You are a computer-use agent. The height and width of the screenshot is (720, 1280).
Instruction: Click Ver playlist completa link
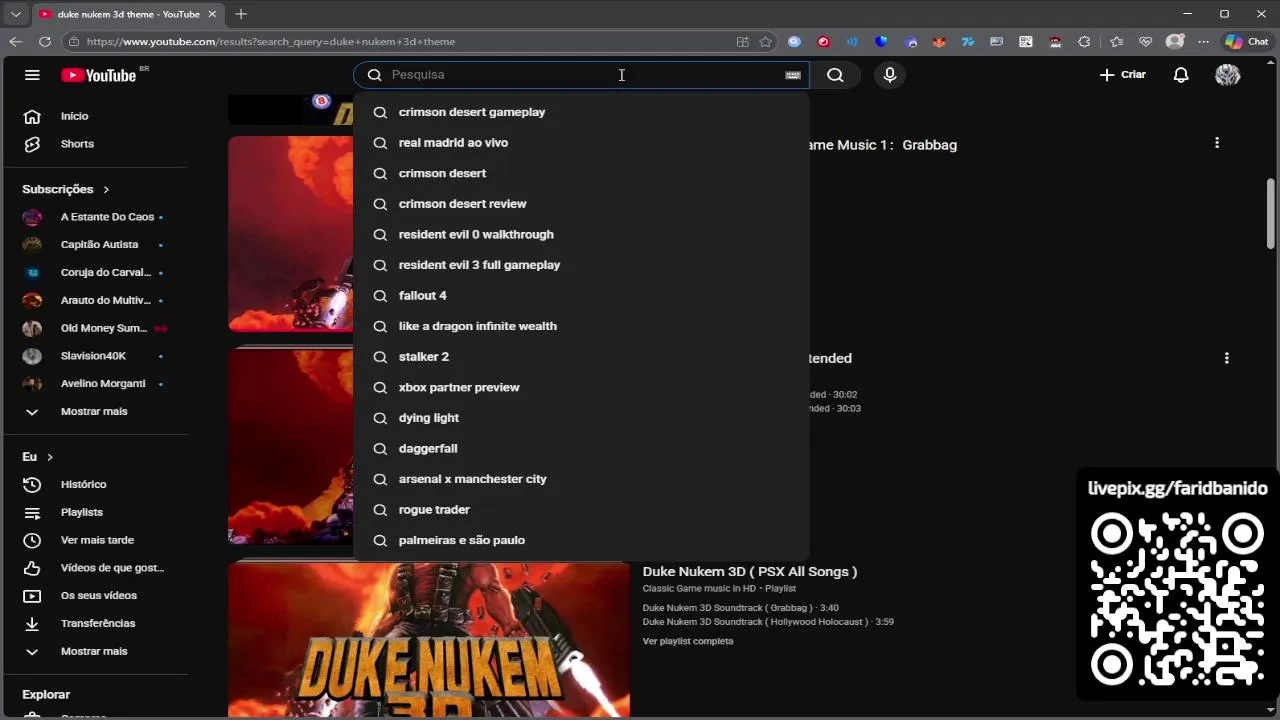(688, 641)
